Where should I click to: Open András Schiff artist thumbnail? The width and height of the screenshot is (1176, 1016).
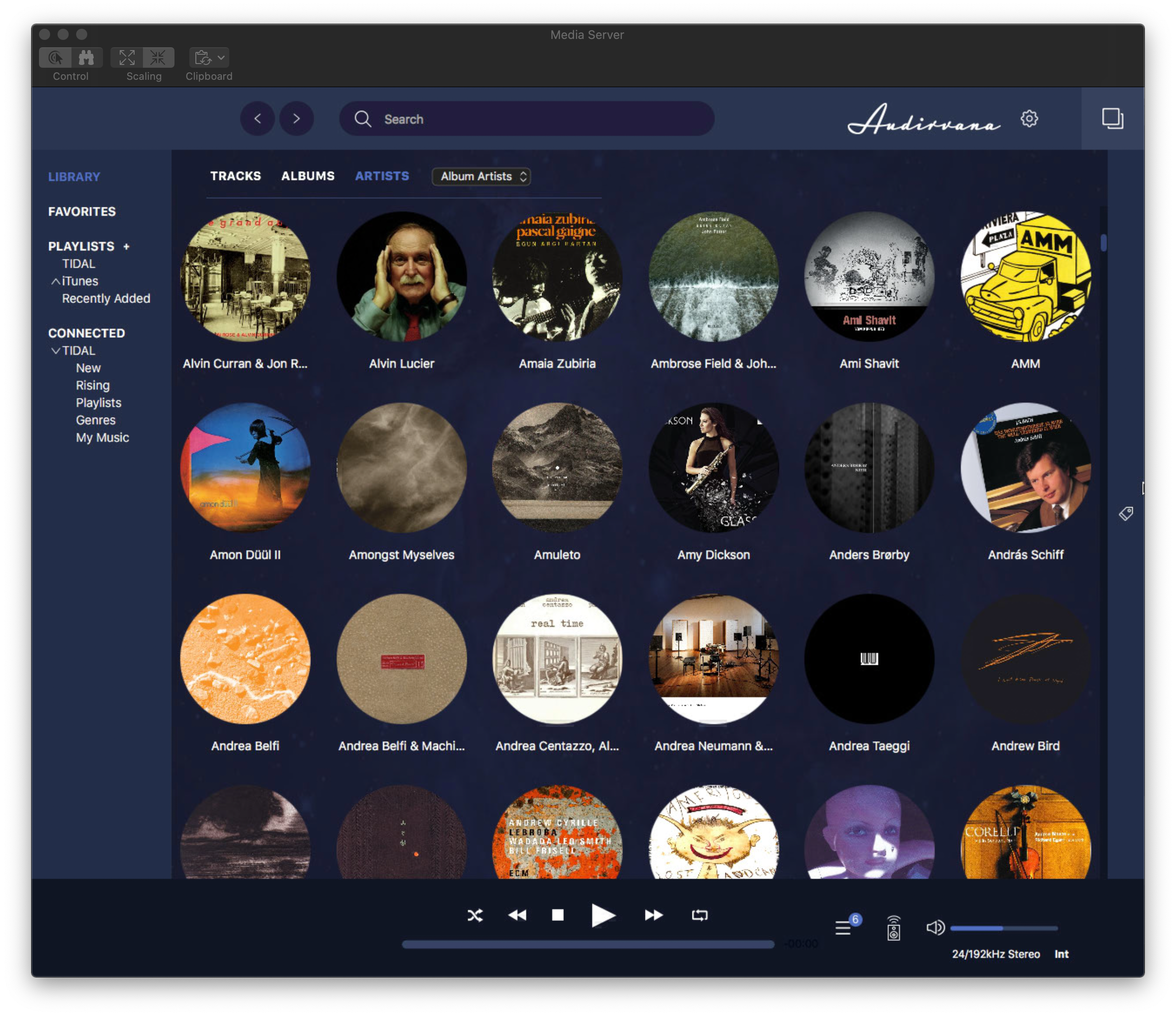point(1026,468)
